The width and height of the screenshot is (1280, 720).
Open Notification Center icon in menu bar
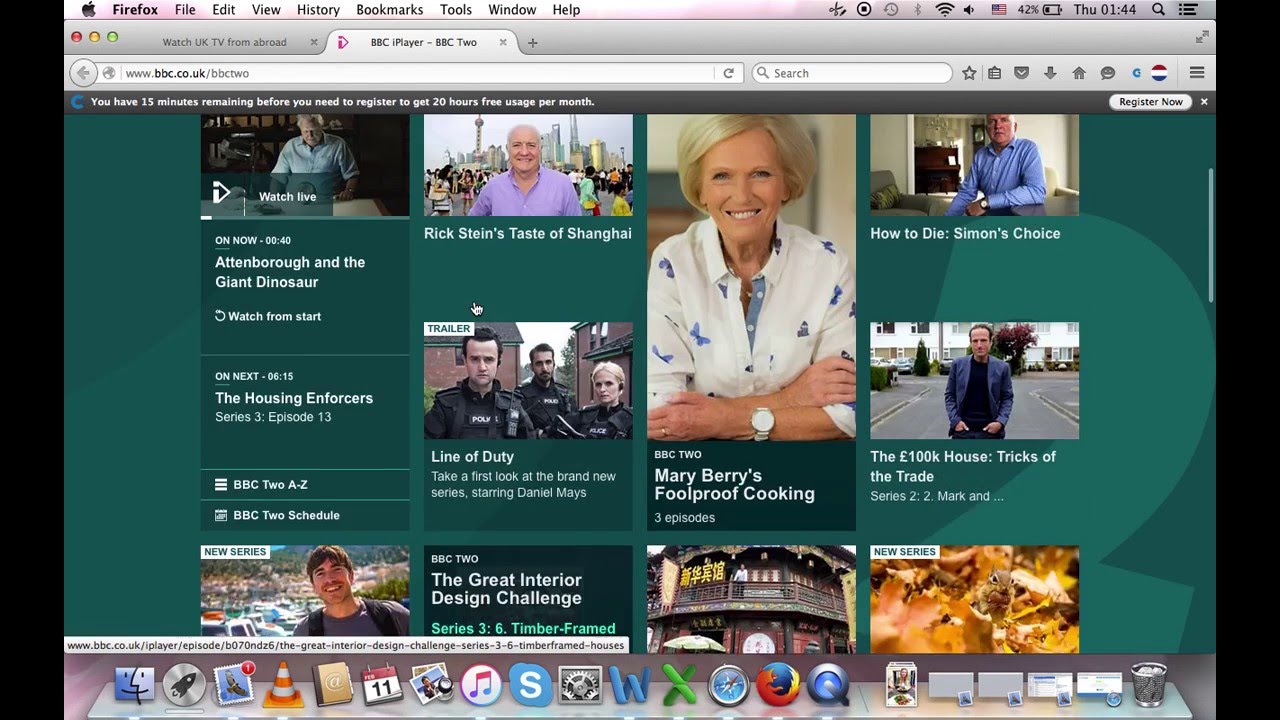(1189, 9)
